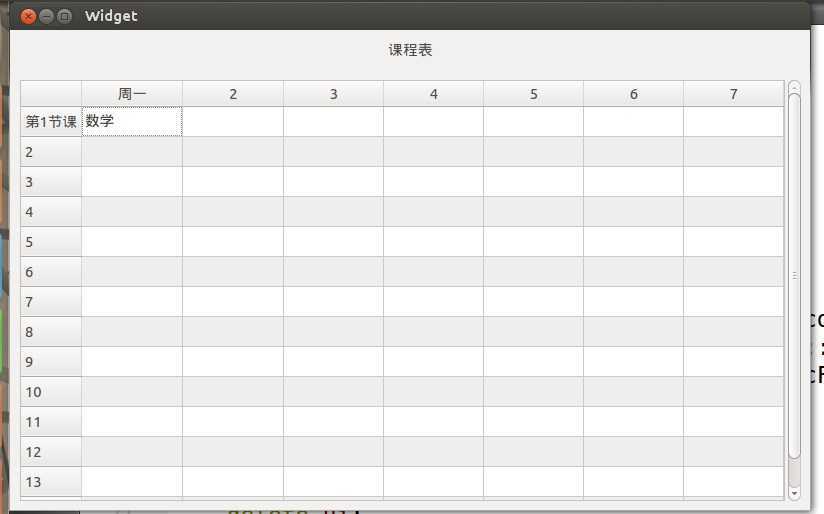
Task: Select cell in row 5, column 4
Action: 434,242
